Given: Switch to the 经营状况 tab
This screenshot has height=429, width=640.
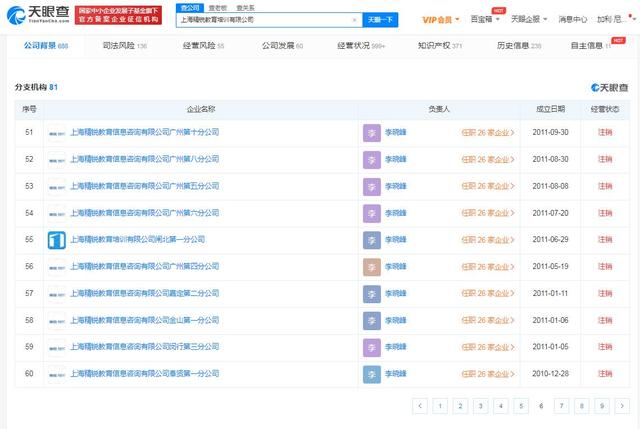Looking at the screenshot, I should coord(361,46).
